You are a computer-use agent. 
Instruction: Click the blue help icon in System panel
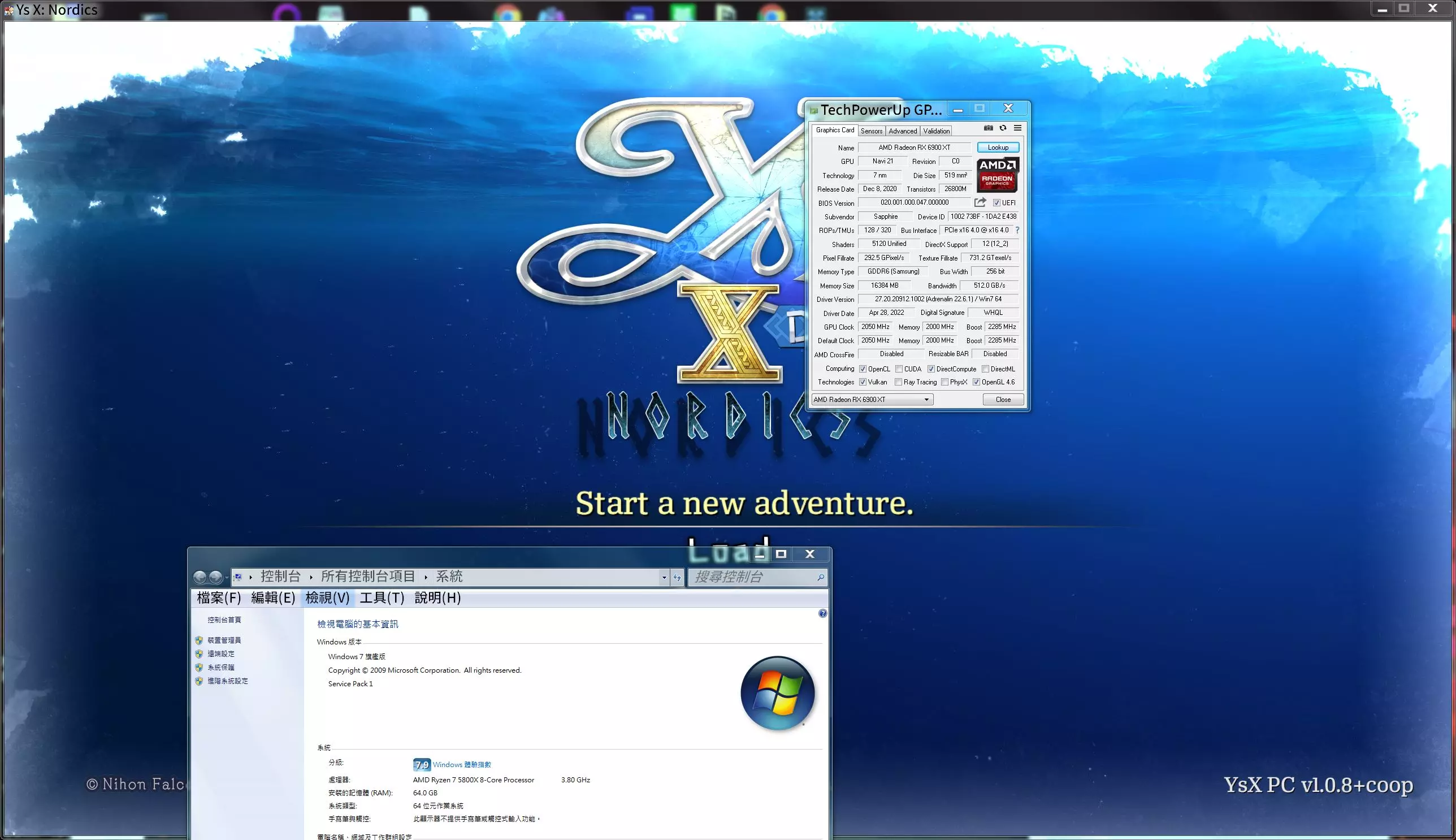[822, 613]
